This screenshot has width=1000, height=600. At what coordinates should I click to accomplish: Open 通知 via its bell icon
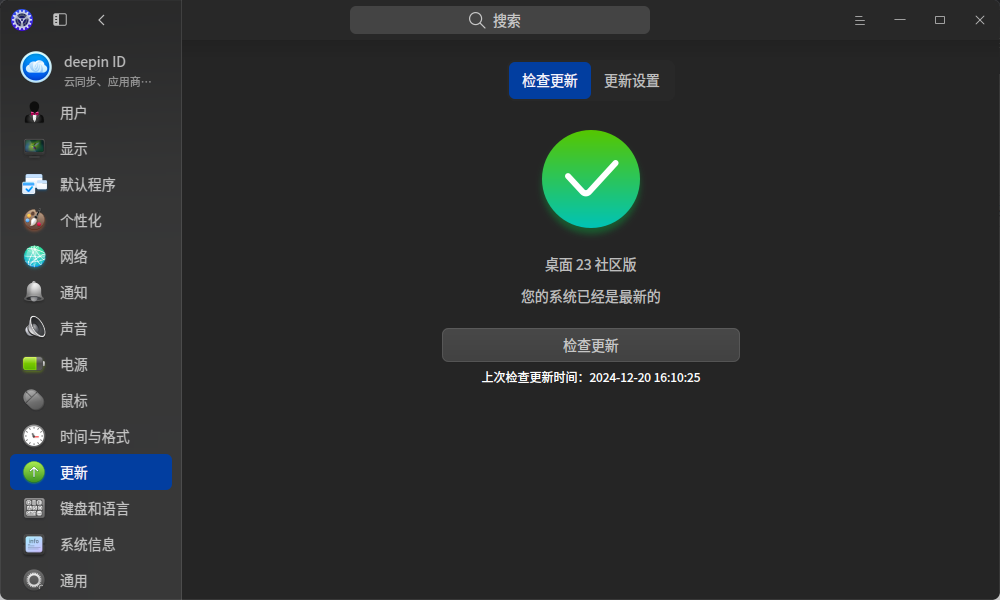point(34,292)
